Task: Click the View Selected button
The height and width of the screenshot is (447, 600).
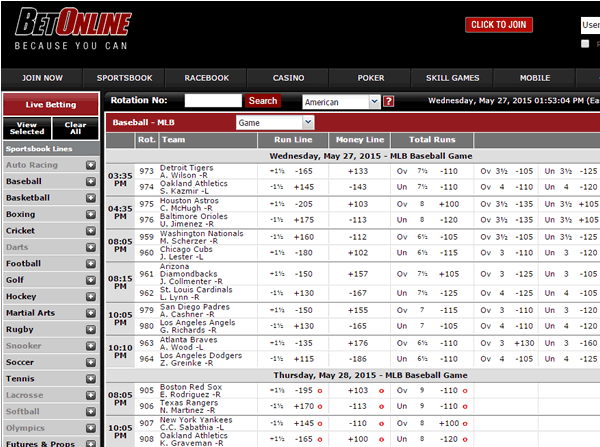Action: pos(27,128)
